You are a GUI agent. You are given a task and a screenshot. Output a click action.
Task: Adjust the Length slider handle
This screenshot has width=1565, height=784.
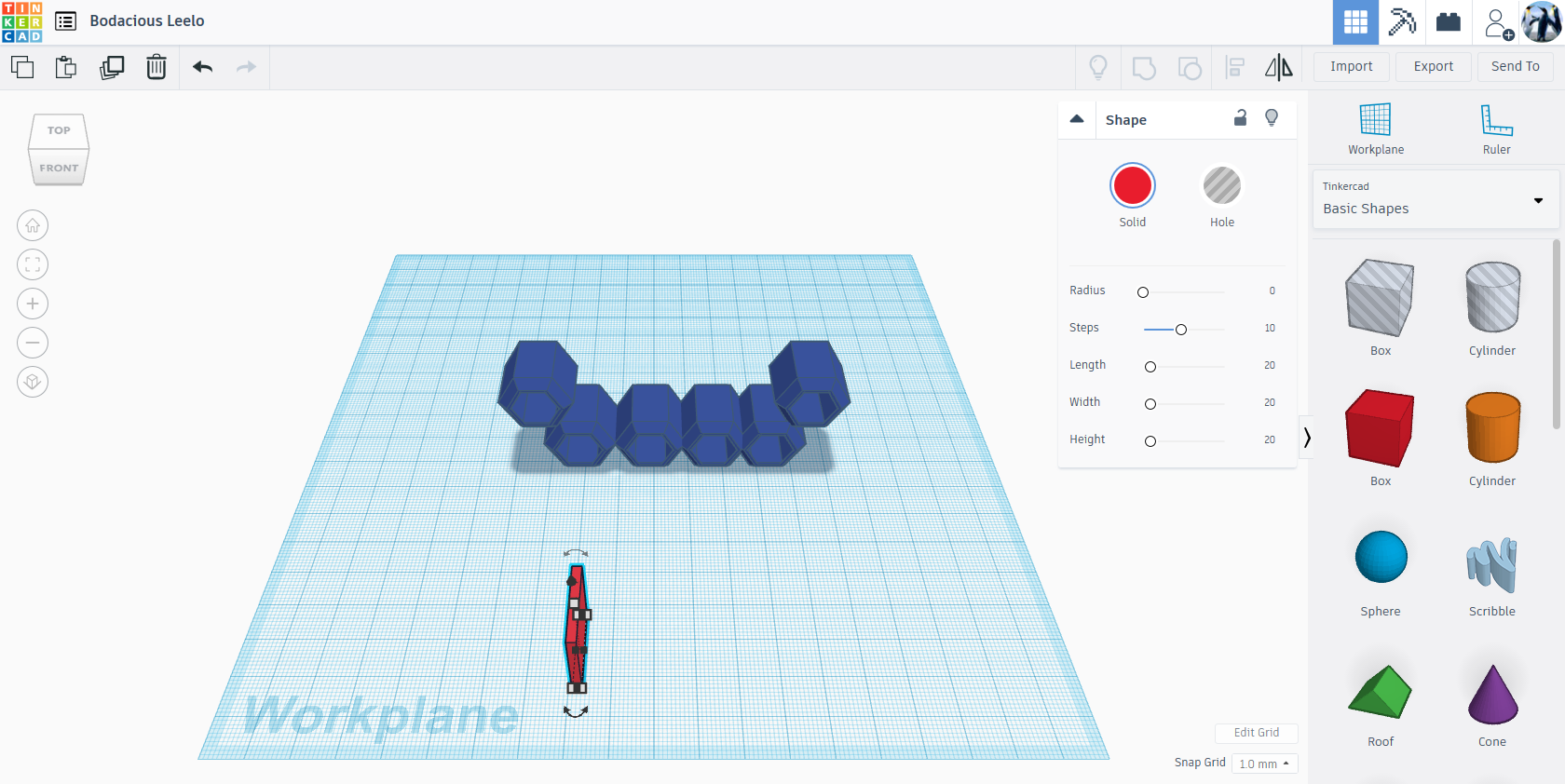pos(1150,367)
